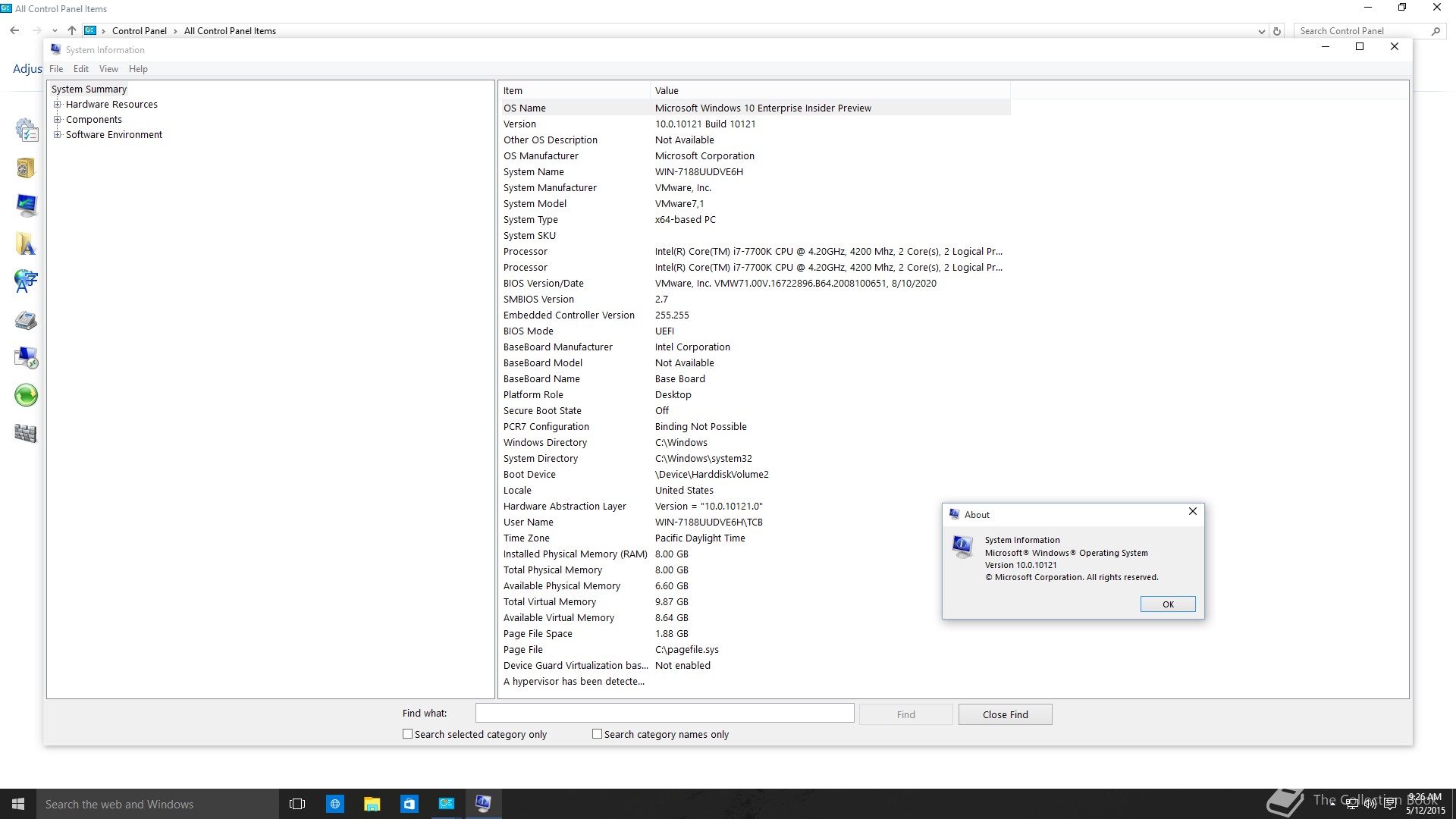Select the Installed Physical Memory (RAM) row

tap(755, 554)
